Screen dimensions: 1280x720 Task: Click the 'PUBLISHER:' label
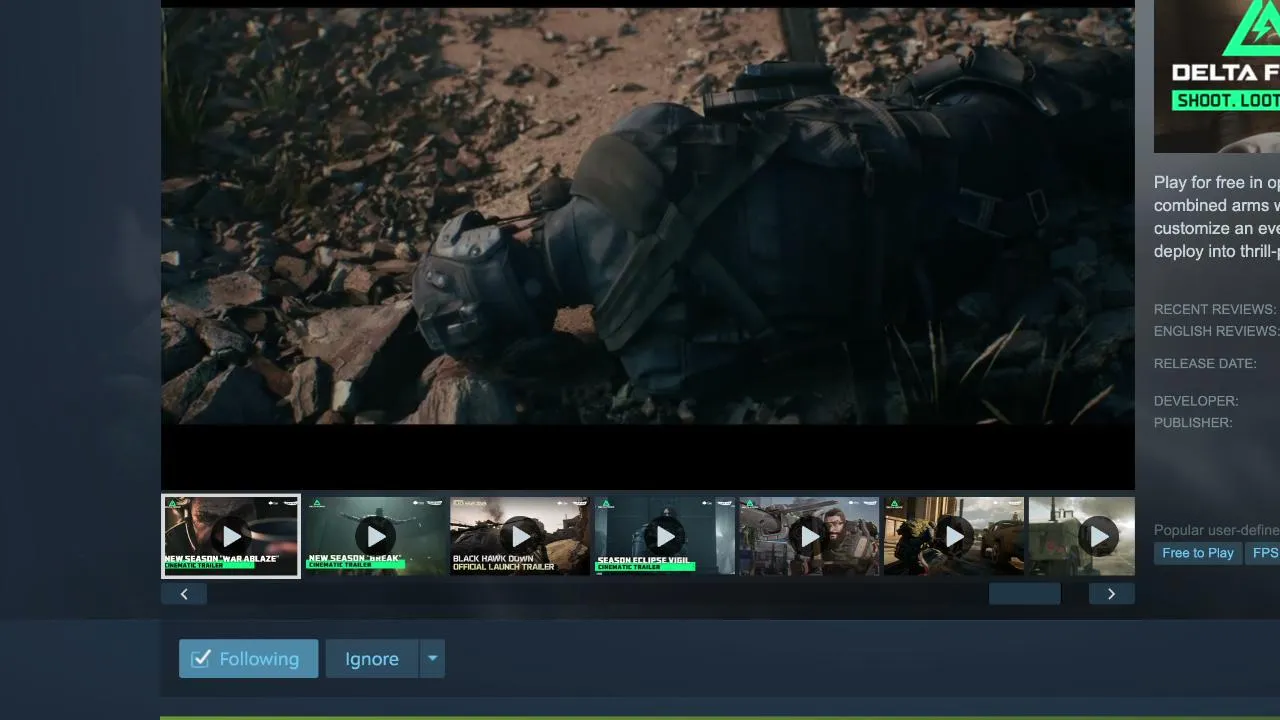tap(1193, 423)
